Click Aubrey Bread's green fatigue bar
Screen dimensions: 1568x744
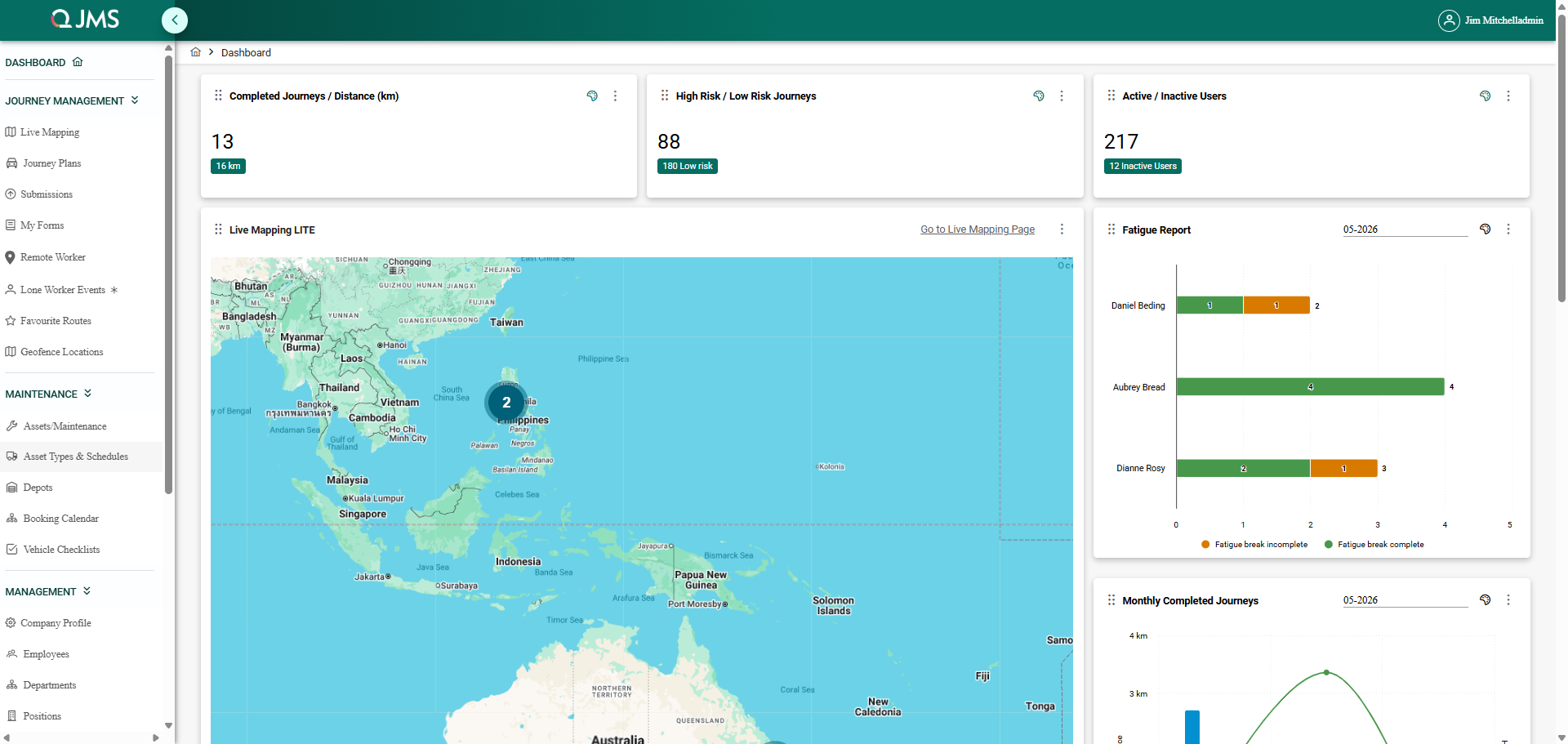click(1311, 386)
